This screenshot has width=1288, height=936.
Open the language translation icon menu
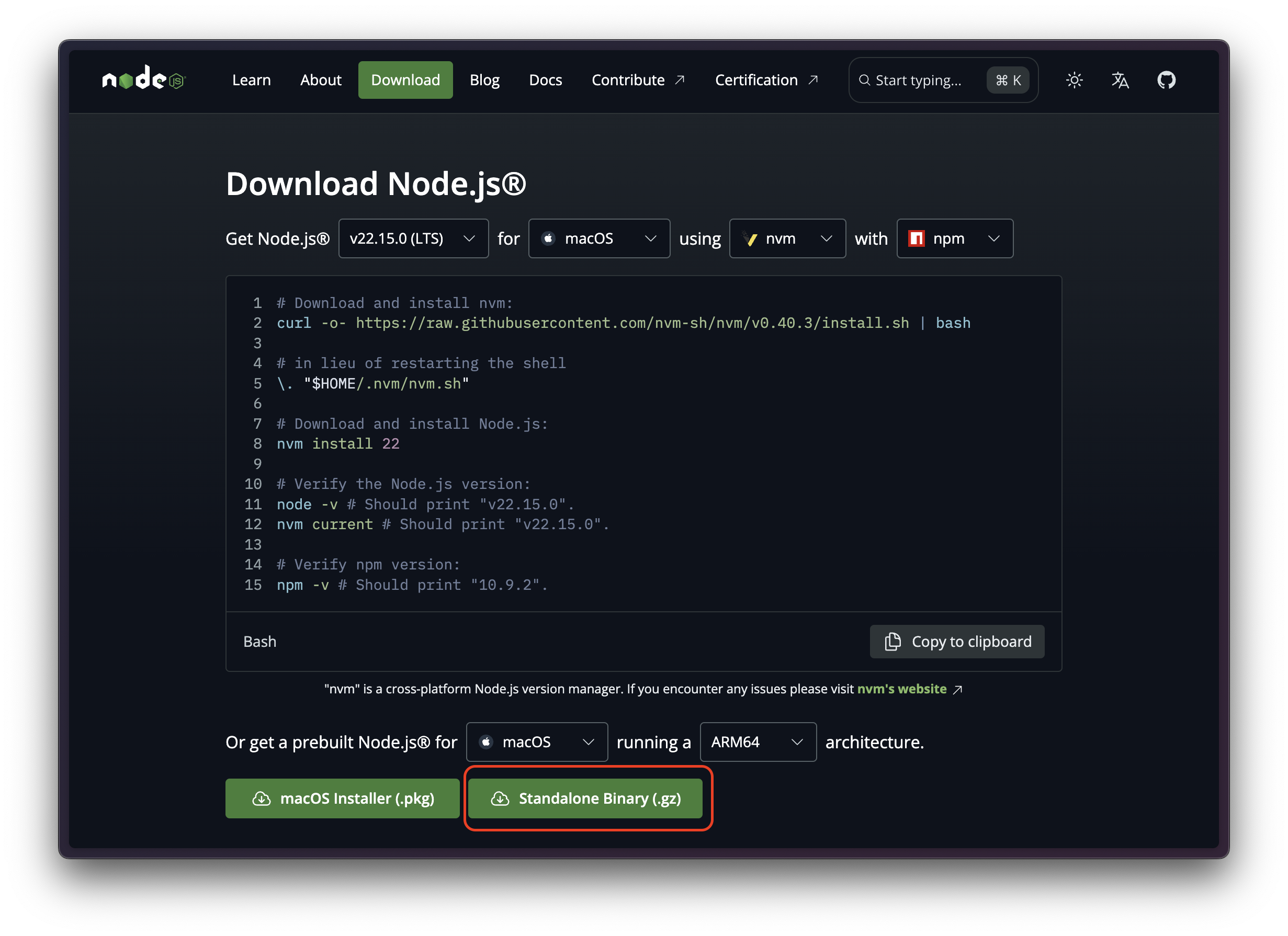click(x=1120, y=80)
